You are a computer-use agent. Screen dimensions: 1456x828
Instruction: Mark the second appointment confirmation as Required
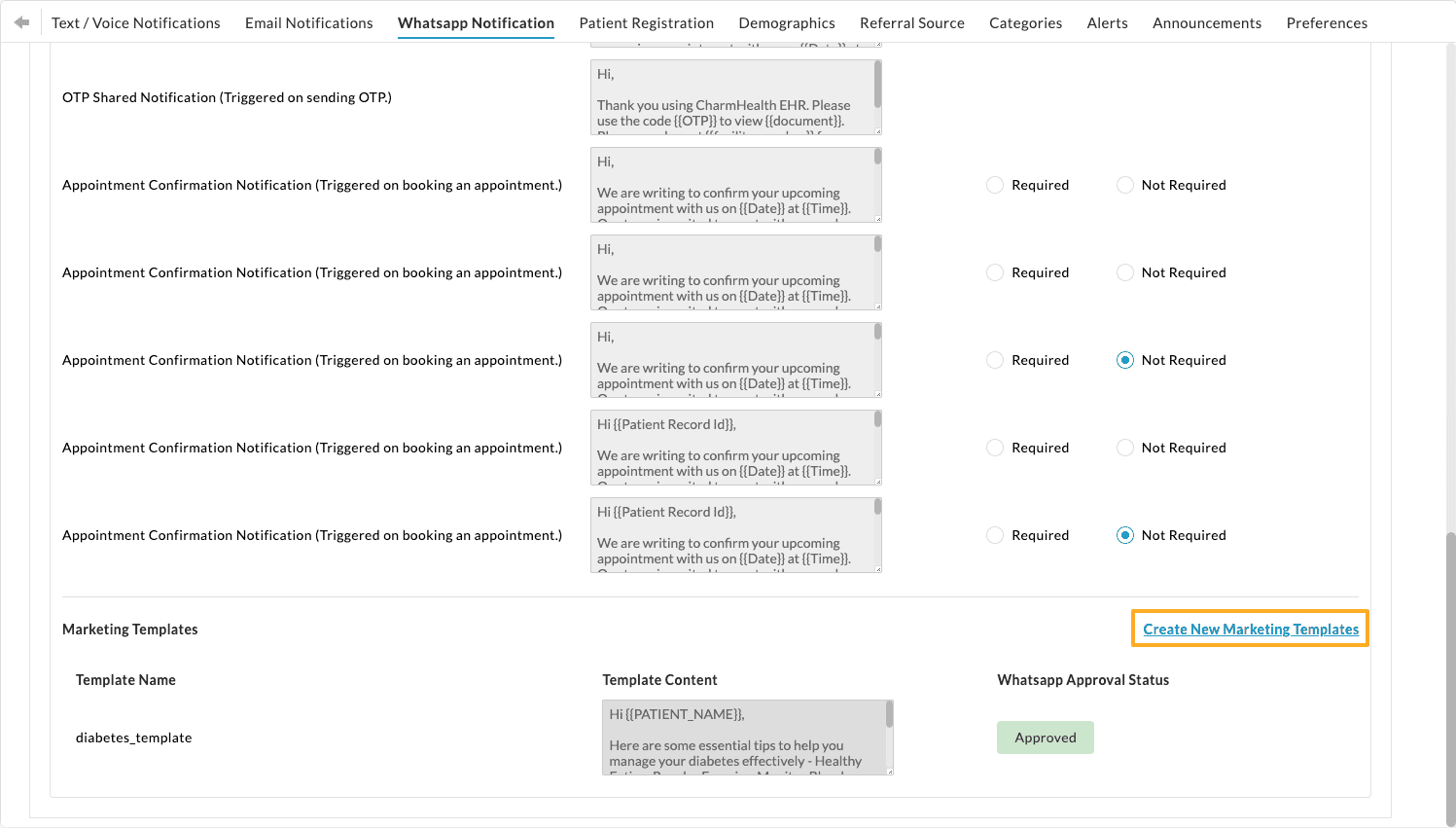tap(994, 272)
